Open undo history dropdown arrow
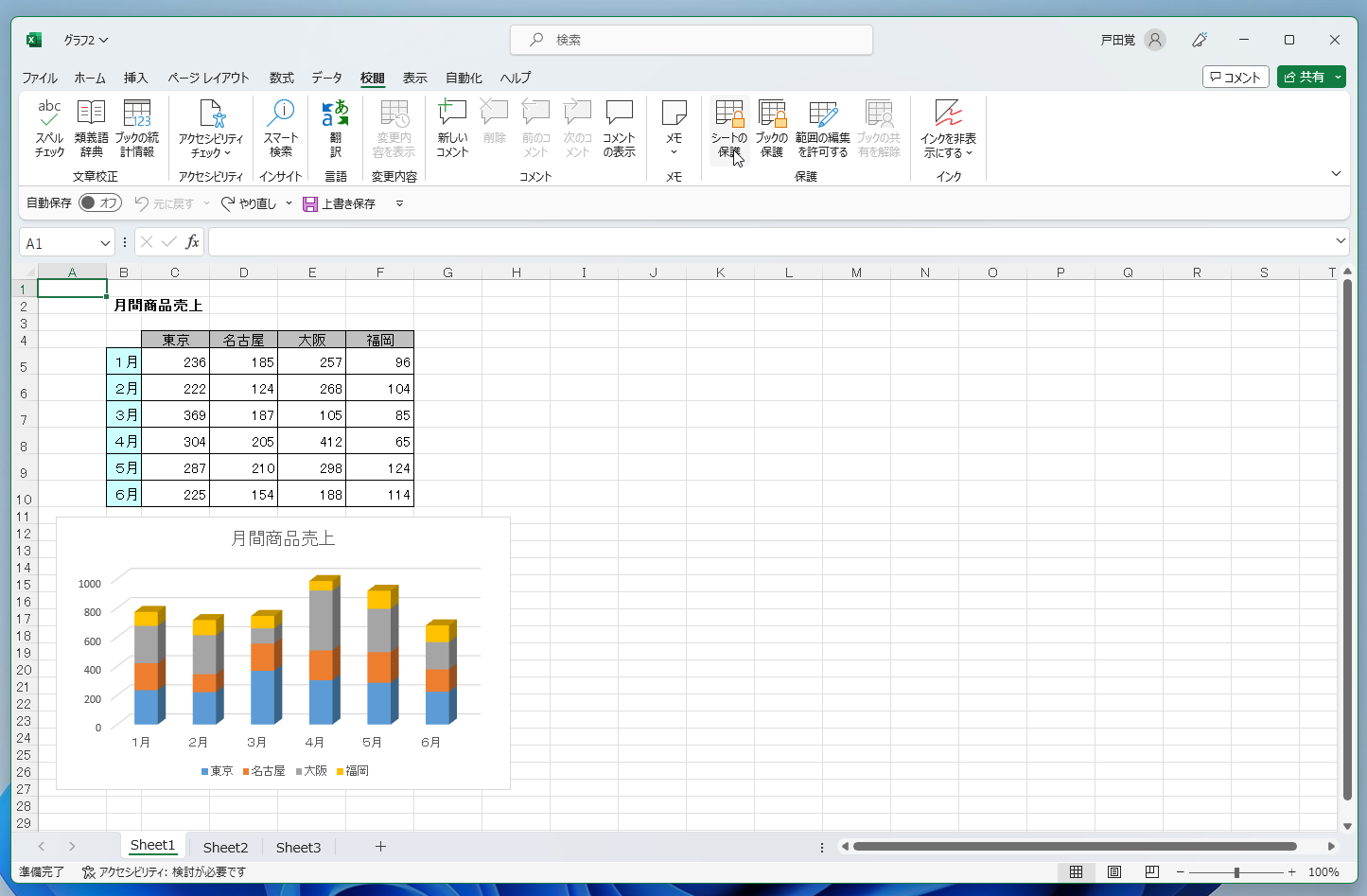 (206, 203)
